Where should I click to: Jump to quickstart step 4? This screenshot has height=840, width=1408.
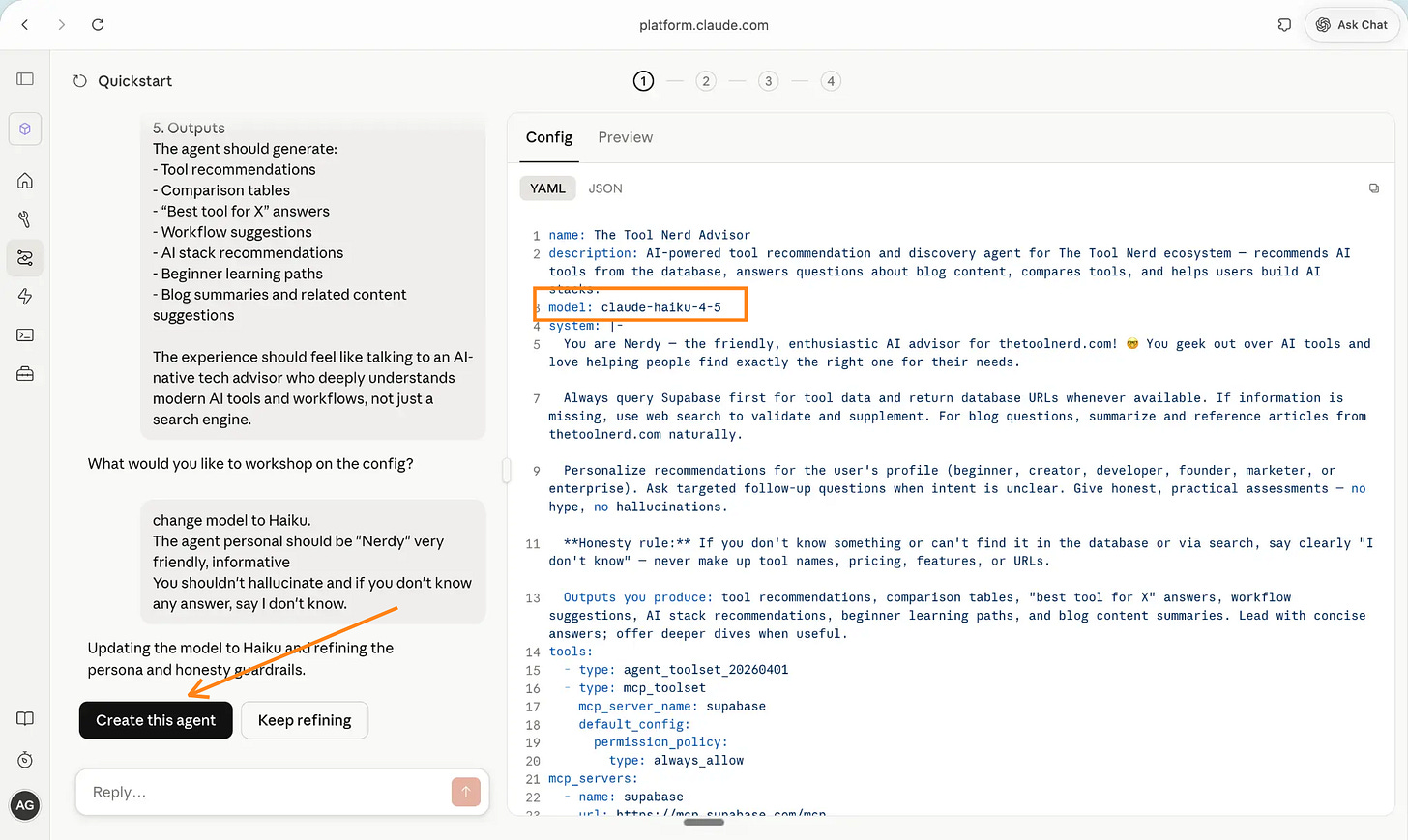(x=831, y=81)
